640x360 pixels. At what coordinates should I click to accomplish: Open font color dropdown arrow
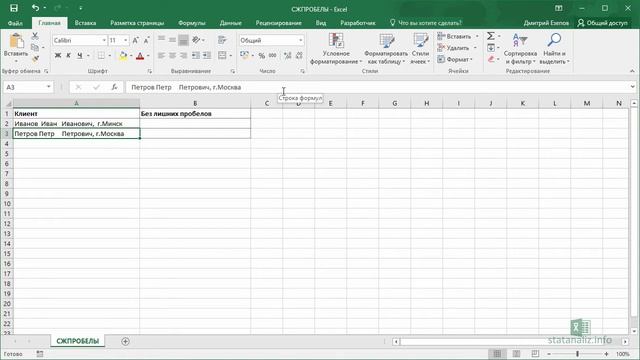(148, 56)
